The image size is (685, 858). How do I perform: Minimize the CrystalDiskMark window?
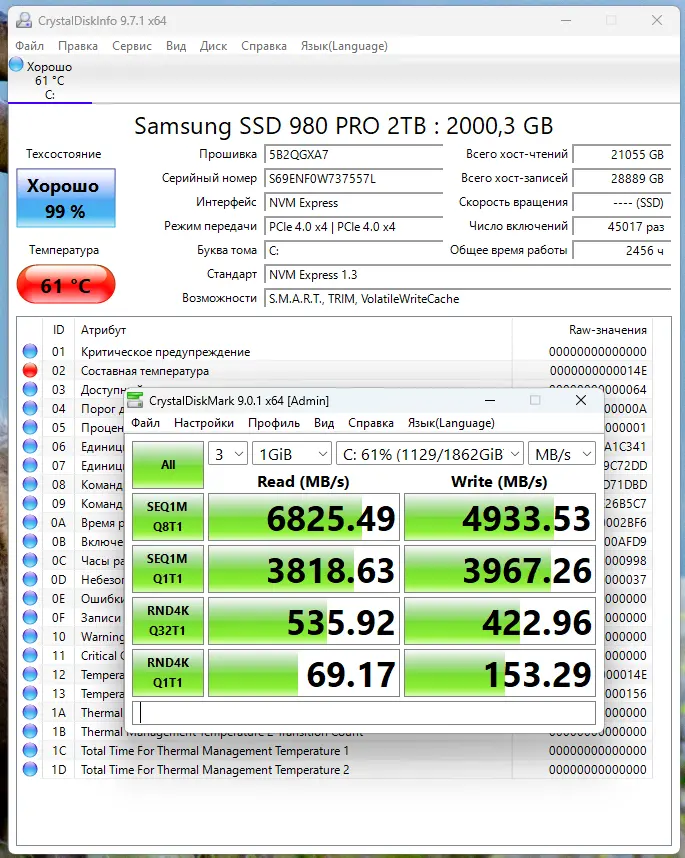click(x=490, y=400)
